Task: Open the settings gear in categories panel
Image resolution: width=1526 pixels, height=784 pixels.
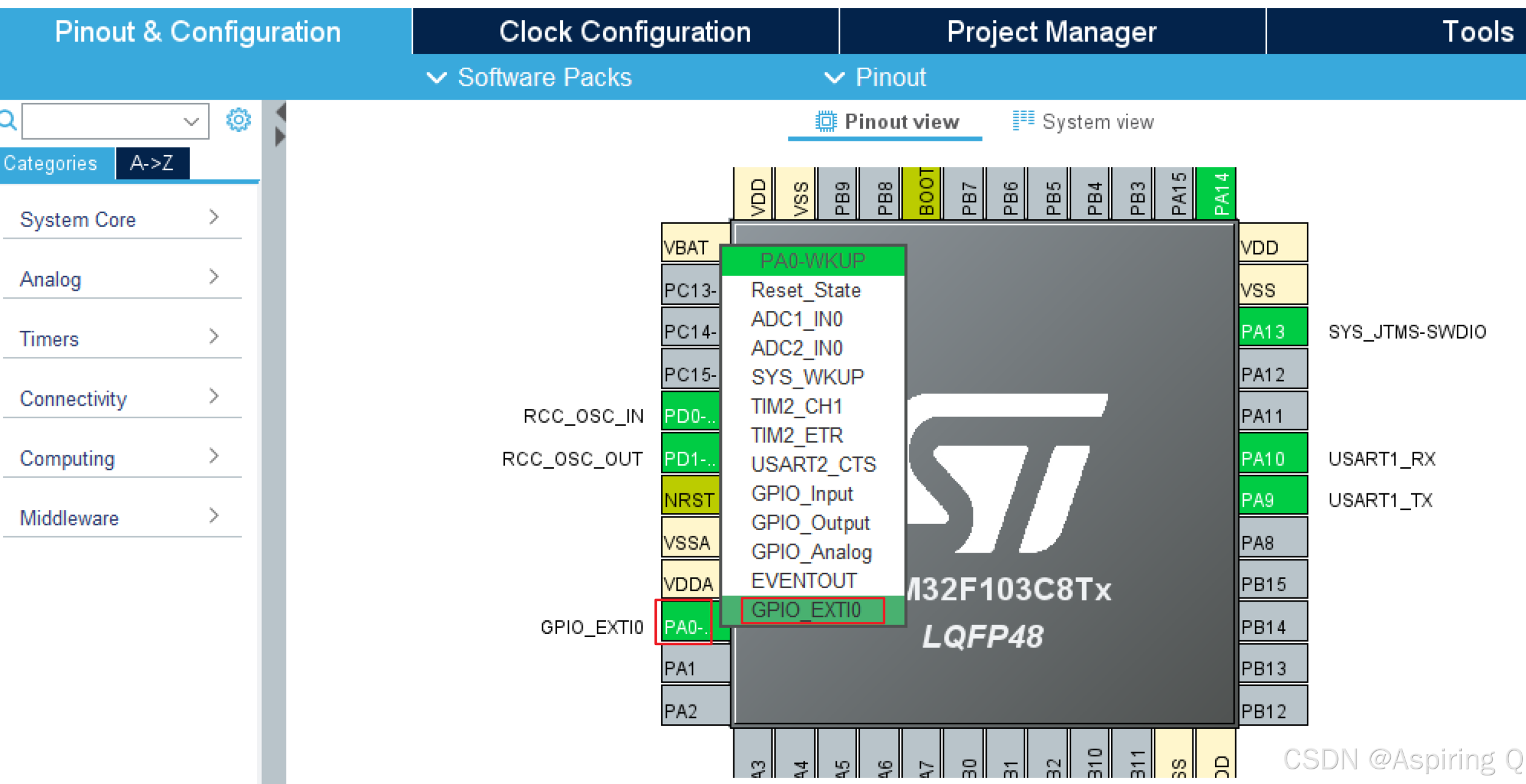Action: click(238, 120)
